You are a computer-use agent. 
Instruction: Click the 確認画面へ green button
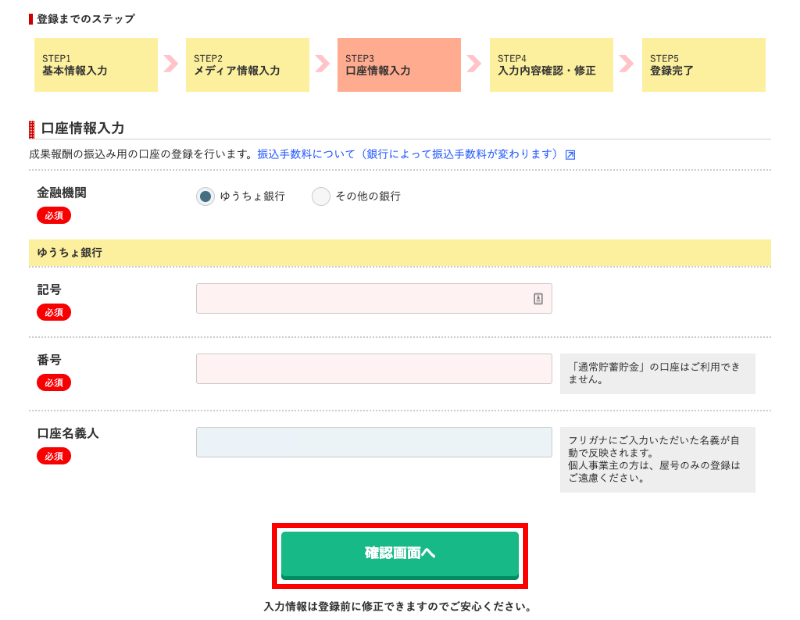click(x=400, y=555)
